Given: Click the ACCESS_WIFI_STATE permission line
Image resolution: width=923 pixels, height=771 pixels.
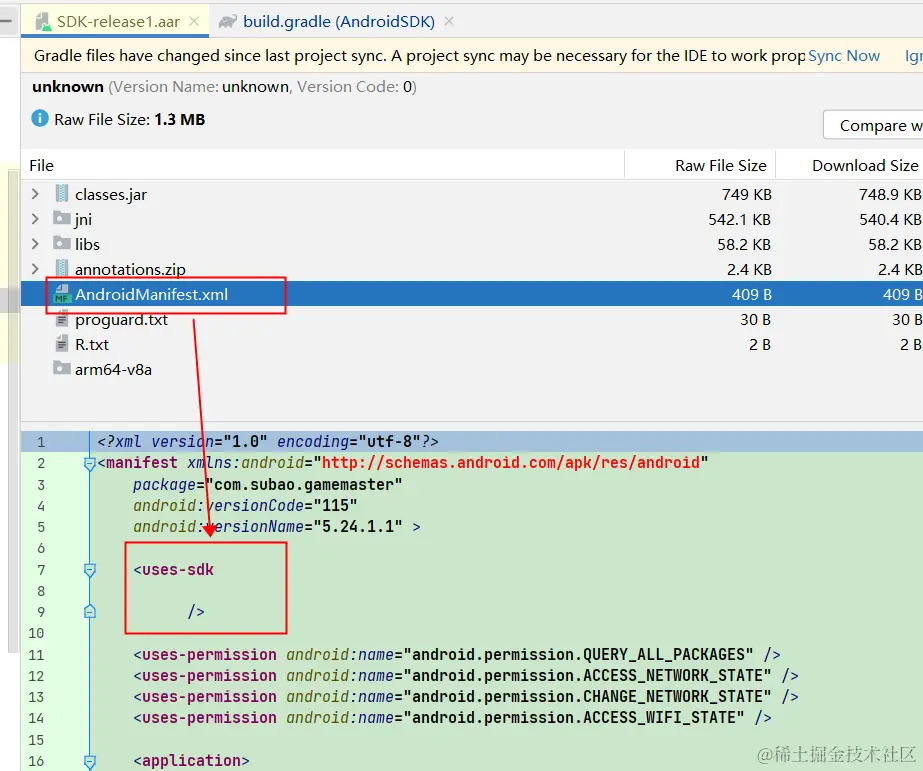Looking at the screenshot, I should (x=452, y=719).
